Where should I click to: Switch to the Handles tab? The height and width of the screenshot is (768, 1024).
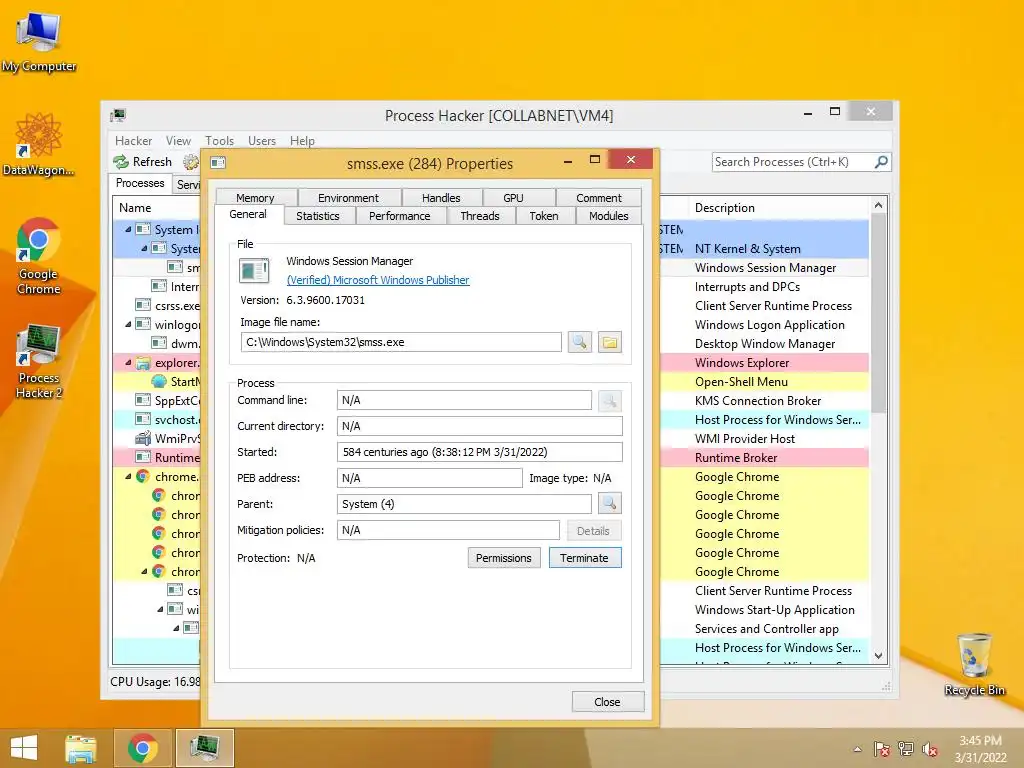point(441,198)
